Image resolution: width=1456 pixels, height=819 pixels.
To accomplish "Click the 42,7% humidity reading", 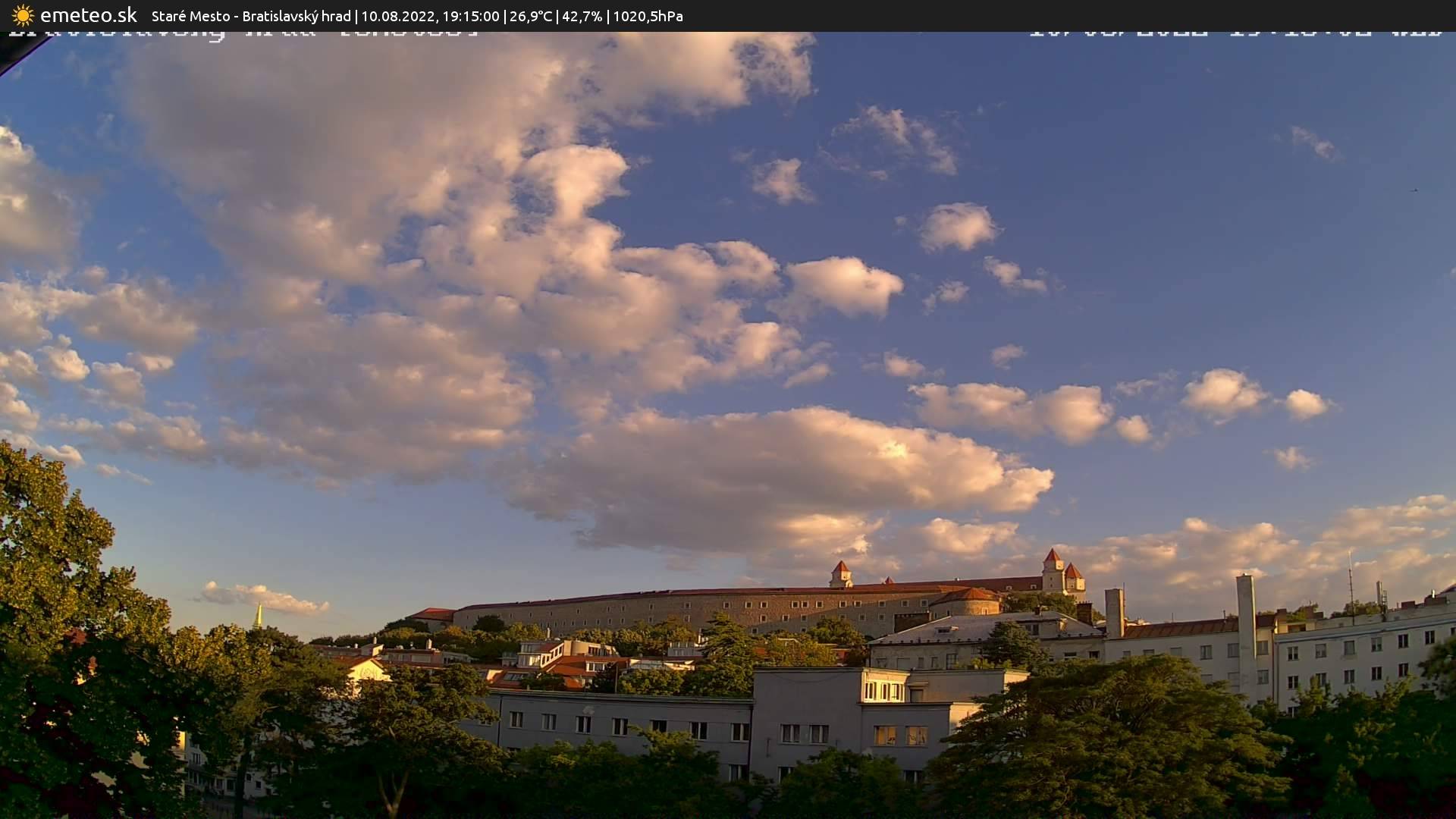I will click(582, 16).
